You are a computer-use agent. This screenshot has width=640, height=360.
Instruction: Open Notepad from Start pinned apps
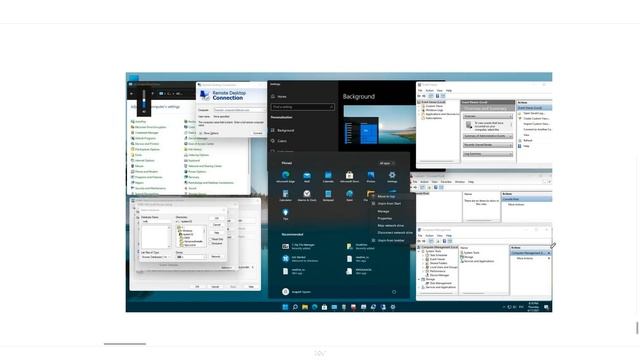[328, 195]
